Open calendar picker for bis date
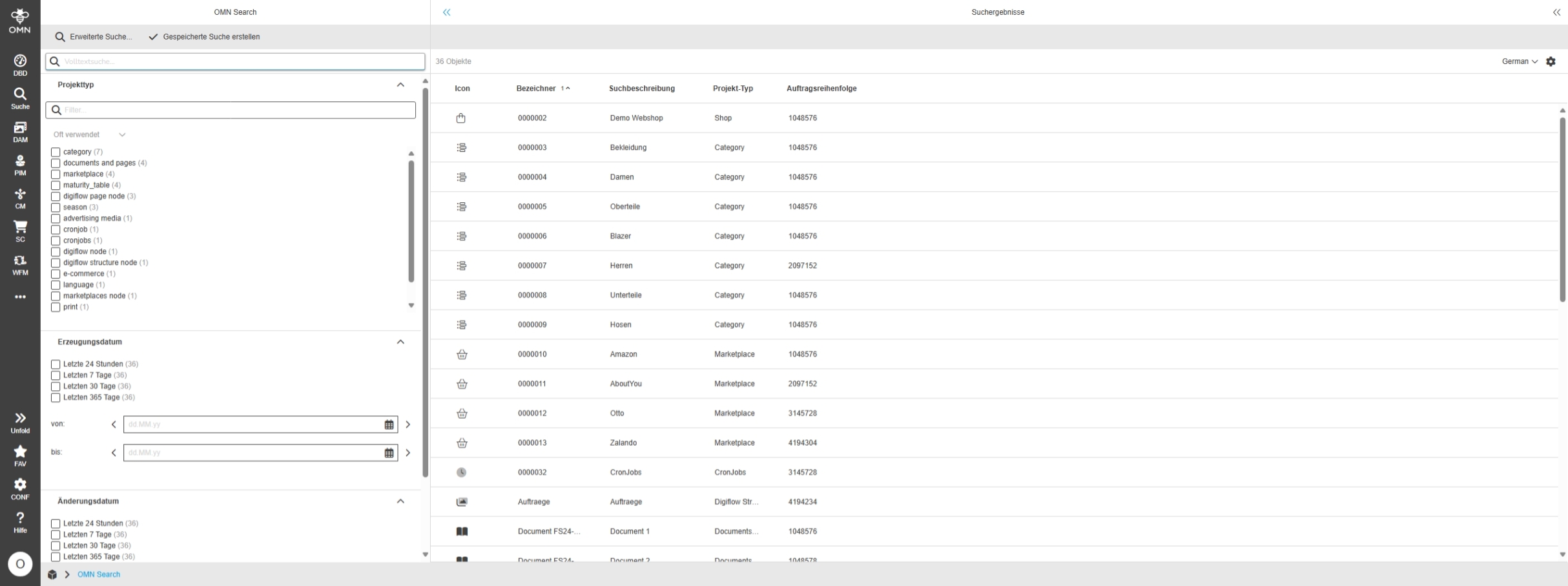1568x586 pixels. pos(389,453)
